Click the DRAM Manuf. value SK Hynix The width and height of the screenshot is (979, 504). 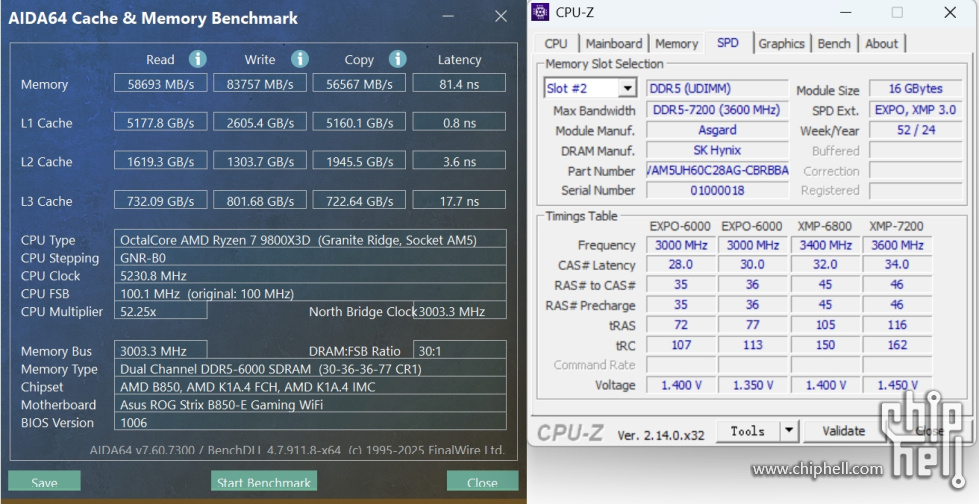coord(717,150)
